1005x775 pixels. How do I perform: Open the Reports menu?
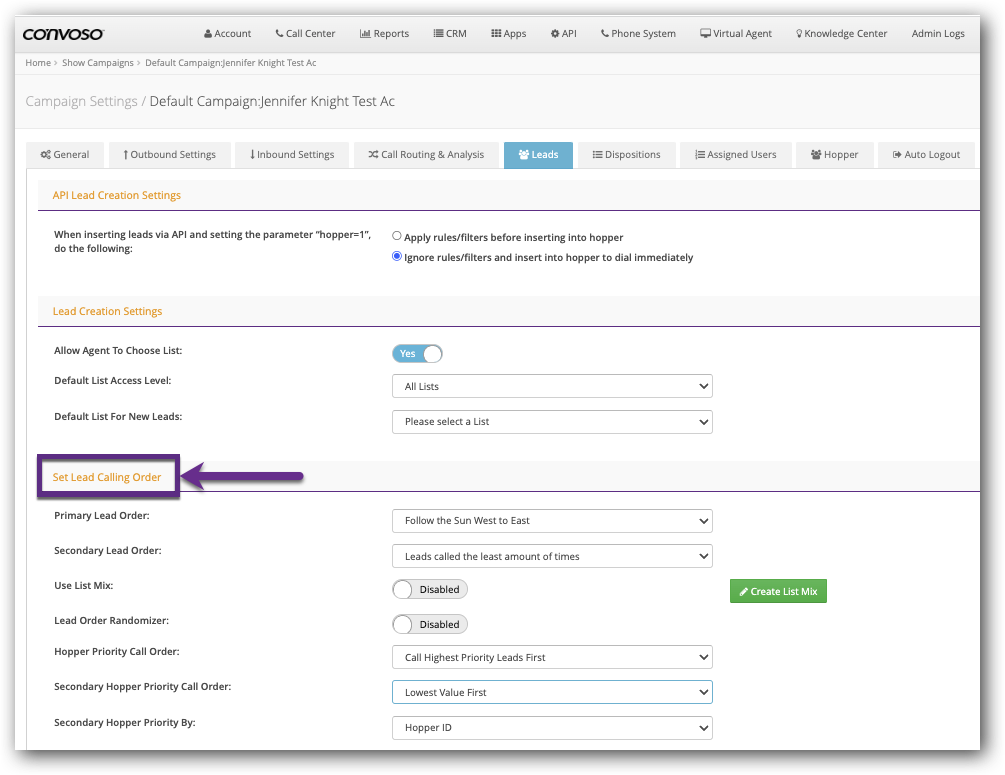pos(385,33)
